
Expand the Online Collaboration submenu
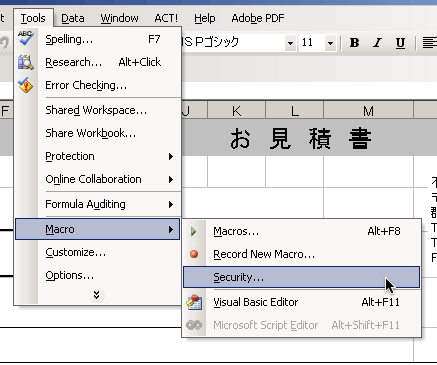point(97,179)
